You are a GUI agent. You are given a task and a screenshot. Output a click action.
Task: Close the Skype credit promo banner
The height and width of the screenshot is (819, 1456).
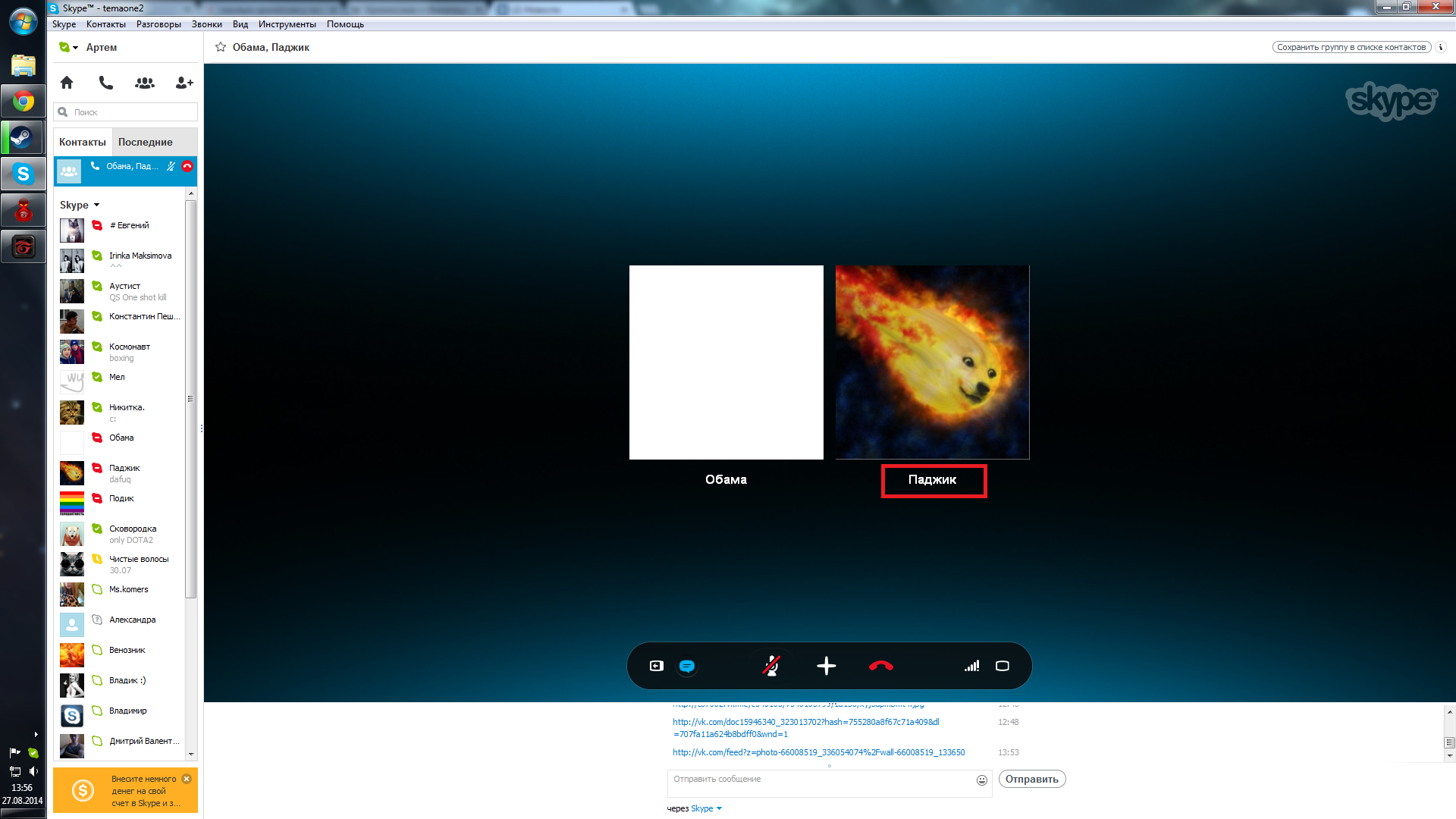click(x=187, y=779)
